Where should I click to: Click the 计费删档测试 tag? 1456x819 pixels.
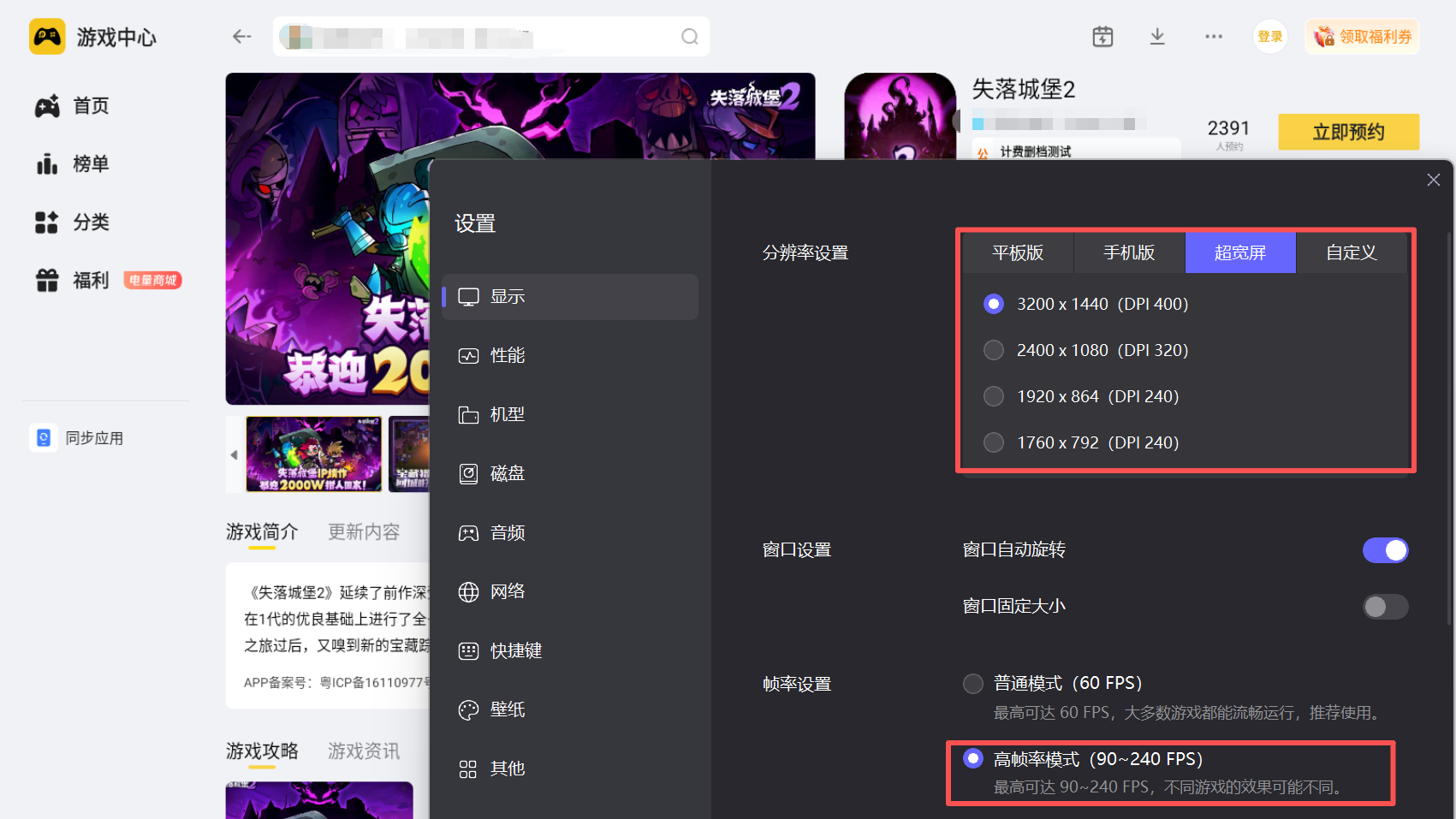[1036, 151]
